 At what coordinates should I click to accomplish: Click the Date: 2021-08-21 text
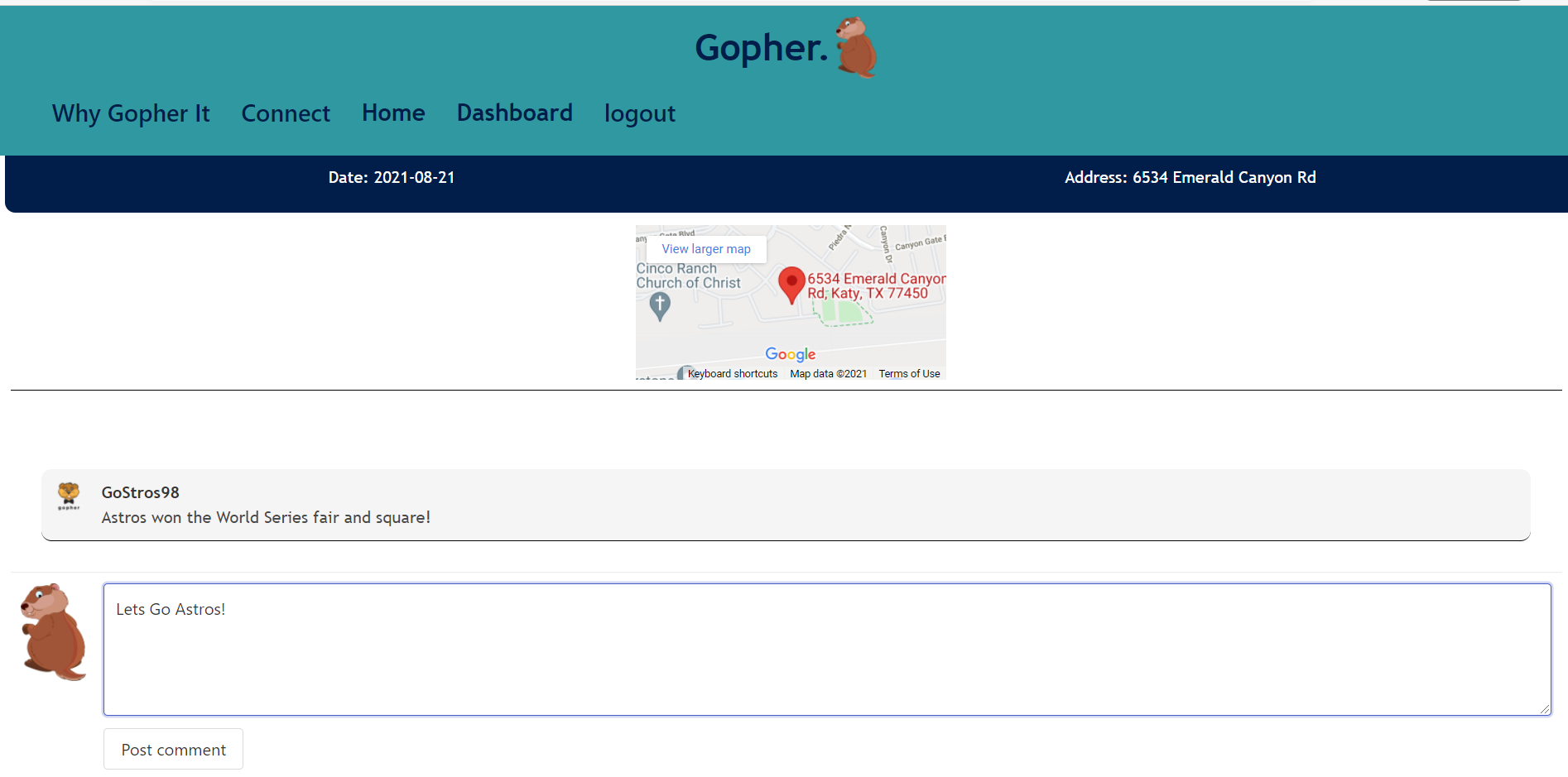[392, 177]
